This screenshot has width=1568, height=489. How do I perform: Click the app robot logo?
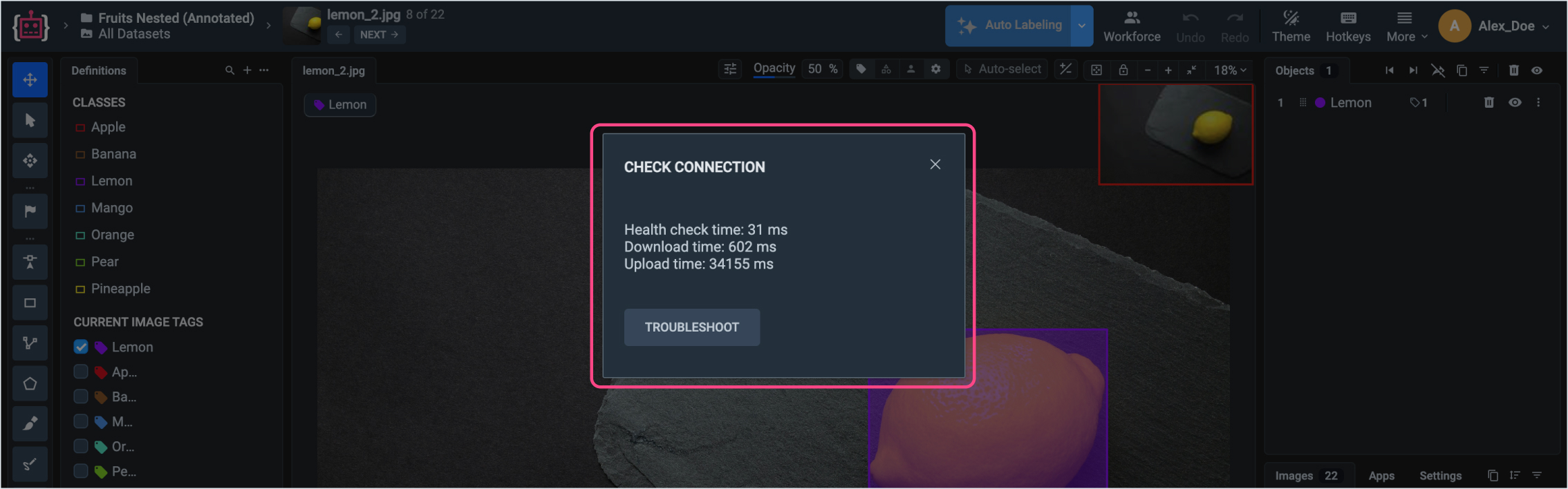tap(30, 26)
